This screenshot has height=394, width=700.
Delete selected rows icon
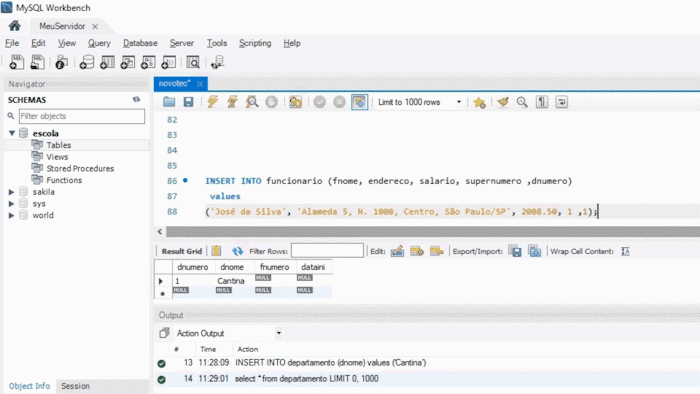click(x=437, y=251)
